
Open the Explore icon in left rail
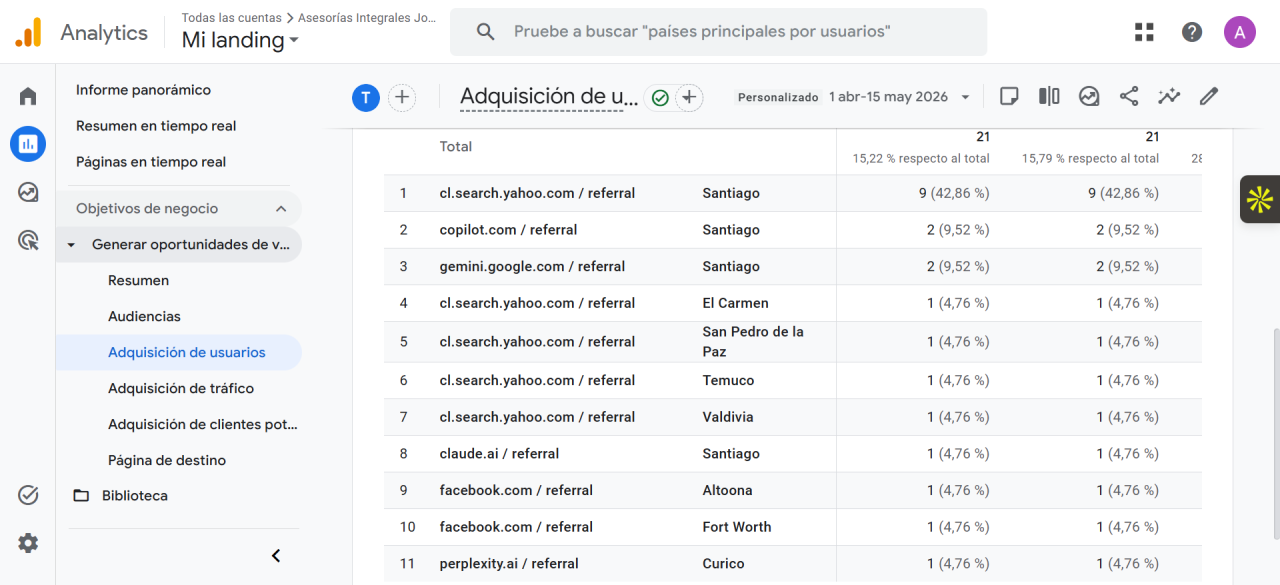click(28, 192)
